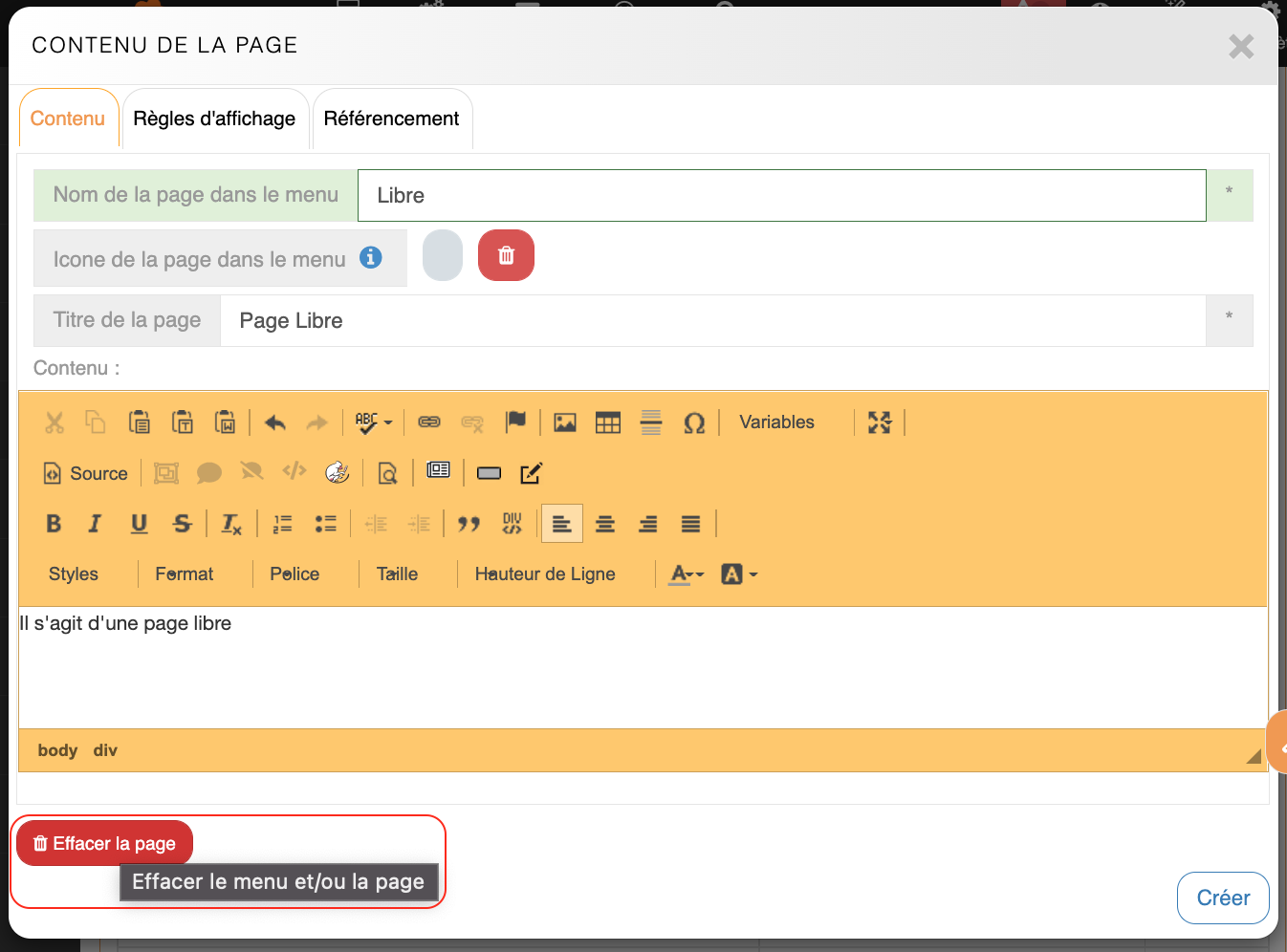This screenshot has height=952, width=1287.
Task: Open the text color picker
Action: pyautogui.click(x=686, y=574)
